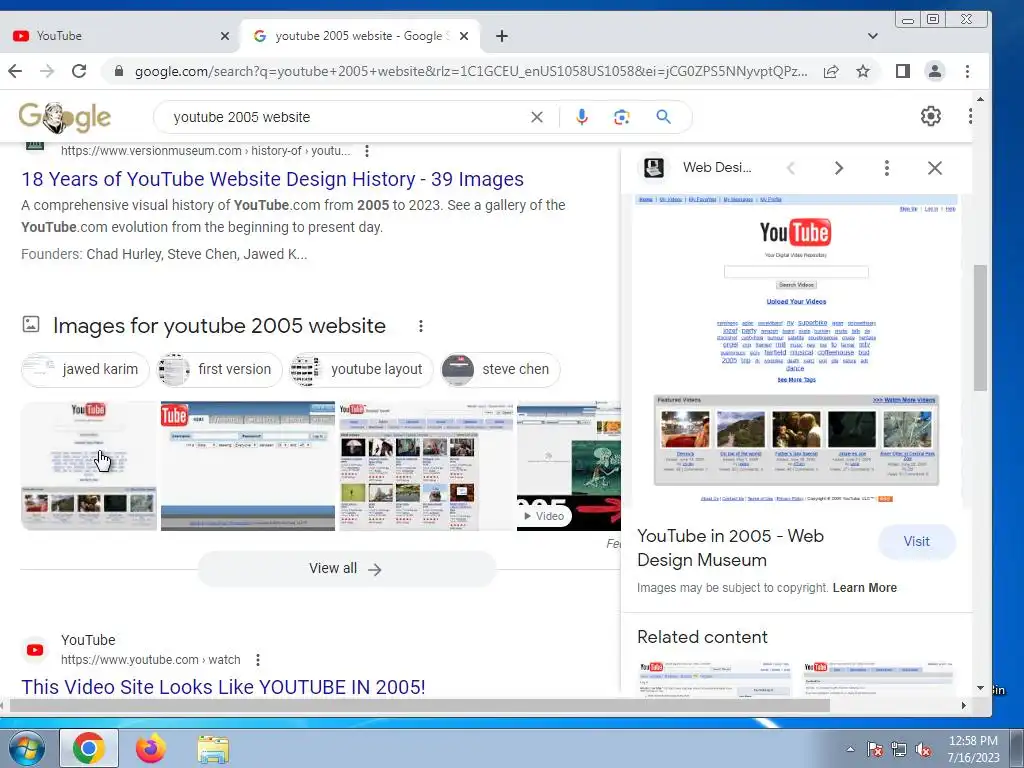Open options for versionmuseum result
This screenshot has width=1024, height=768.
coord(367,151)
